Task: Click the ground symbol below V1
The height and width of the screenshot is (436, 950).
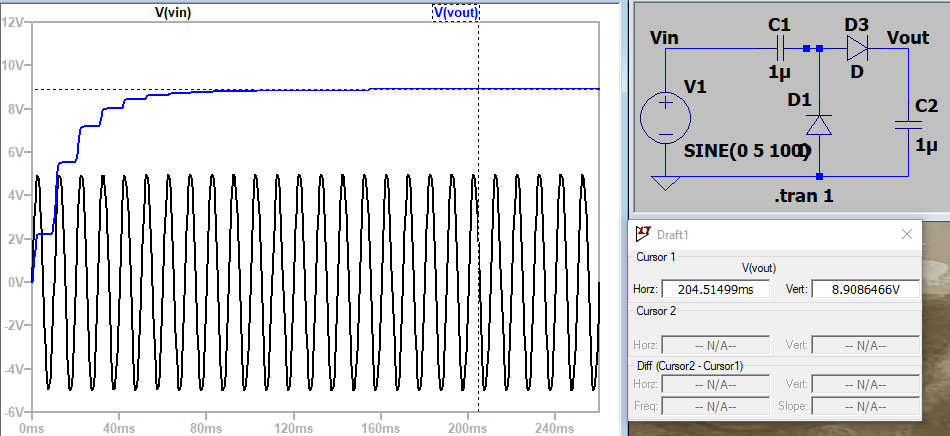Action: coord(664,184)
